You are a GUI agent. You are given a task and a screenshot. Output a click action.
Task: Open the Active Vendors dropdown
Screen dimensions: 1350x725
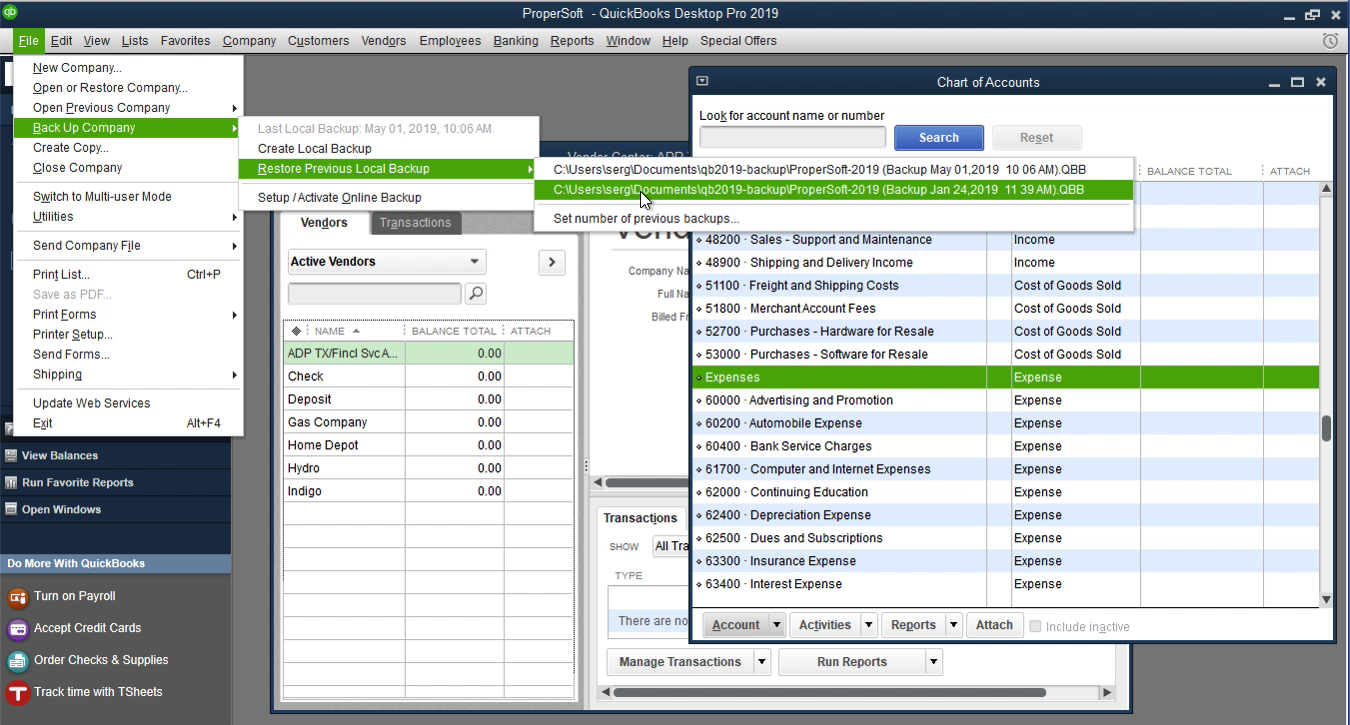point(387,262)
